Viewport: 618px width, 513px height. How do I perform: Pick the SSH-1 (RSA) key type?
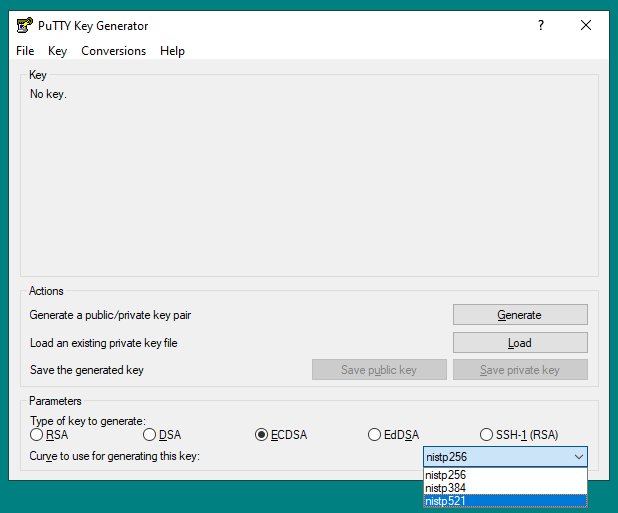(488, 435)
